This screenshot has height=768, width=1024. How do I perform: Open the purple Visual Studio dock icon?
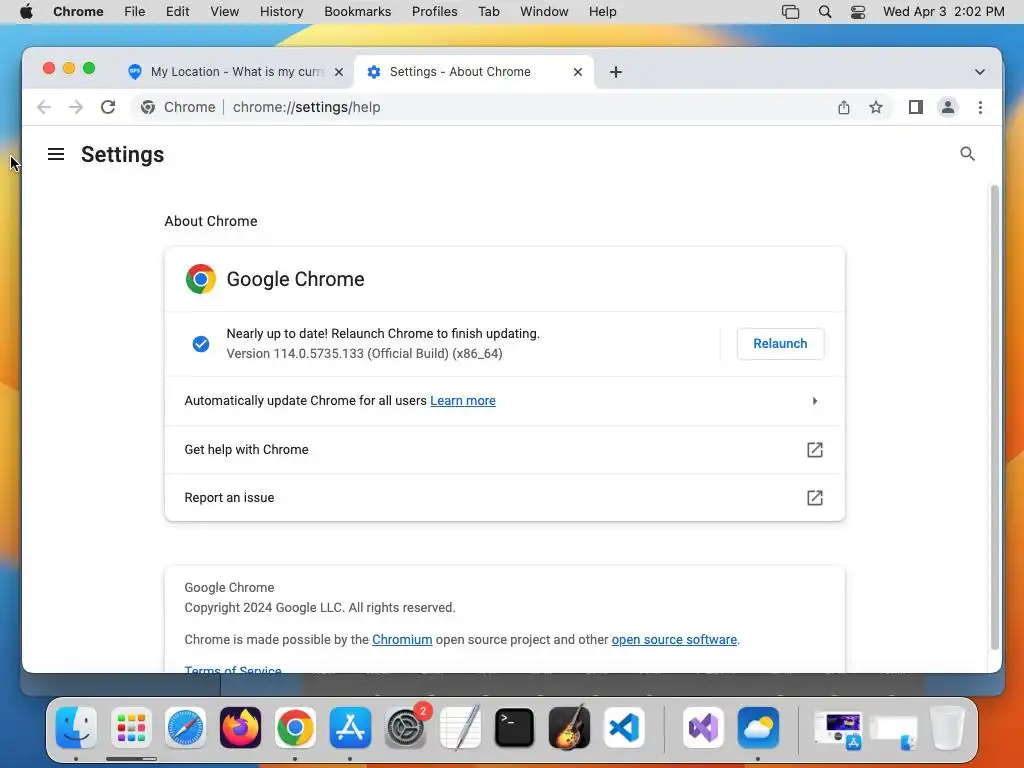pyautogui.click(x=703, y=727)
